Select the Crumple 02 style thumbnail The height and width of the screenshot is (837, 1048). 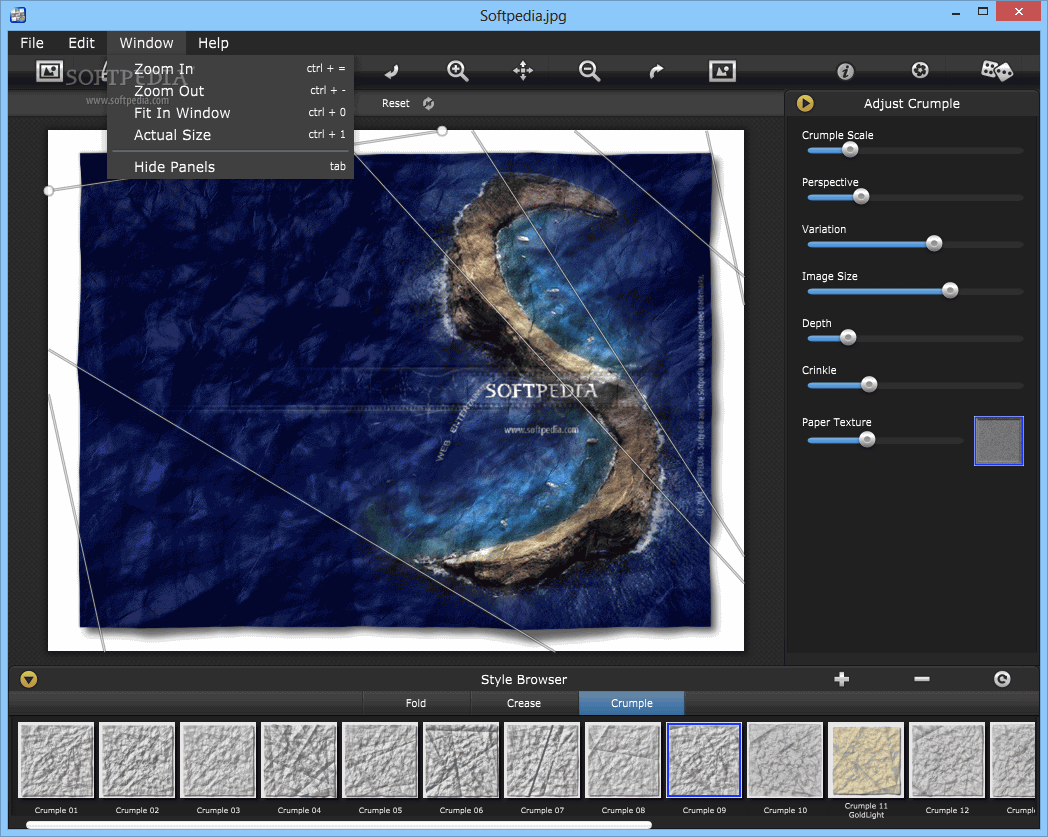[137, 760]
